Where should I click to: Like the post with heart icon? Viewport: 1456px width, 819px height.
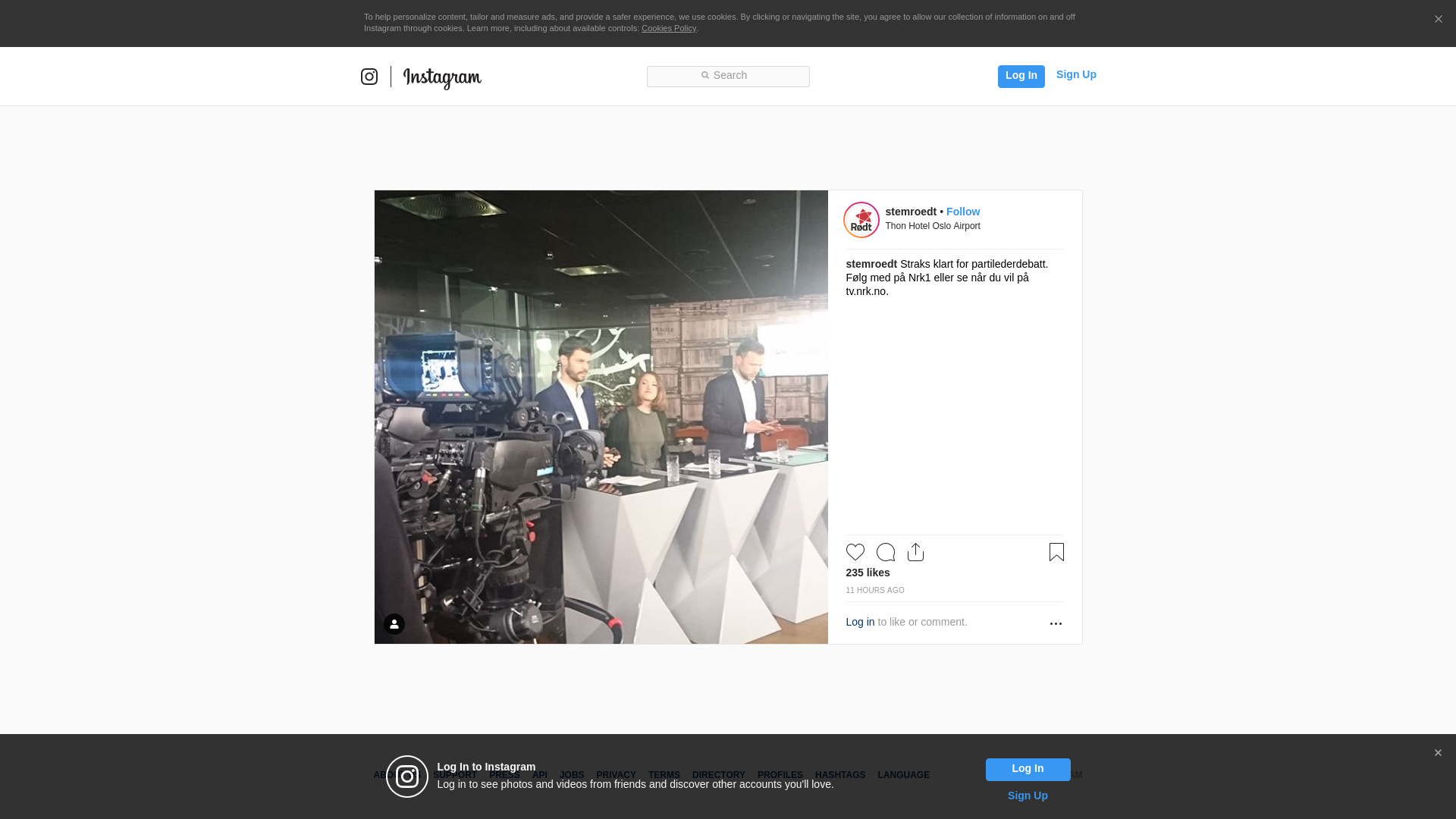pyautogui.click(x=855, y=552)
